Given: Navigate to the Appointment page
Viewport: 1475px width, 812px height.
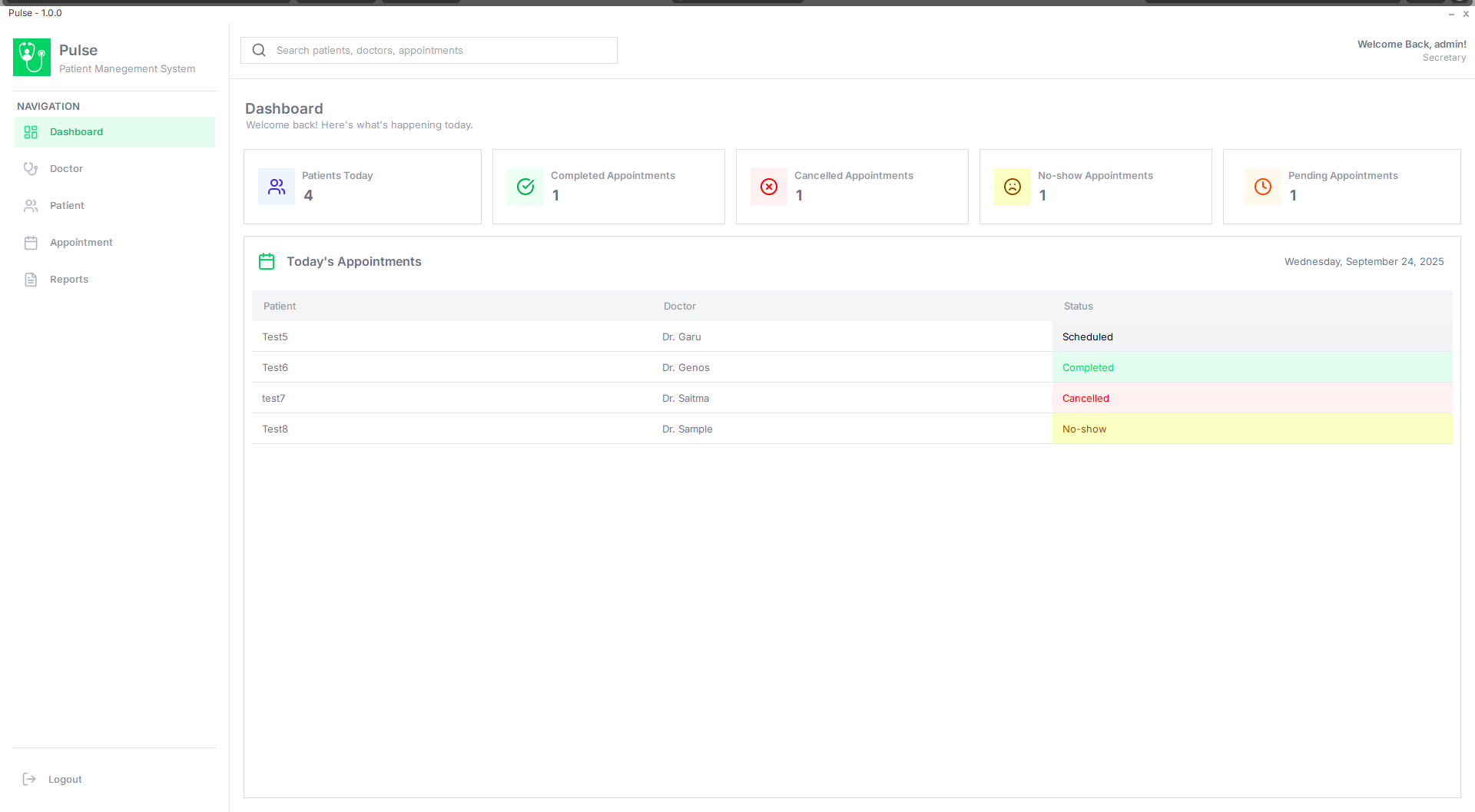Looking at the screenshot, I should pyautogui.click(x=81, y=243).
